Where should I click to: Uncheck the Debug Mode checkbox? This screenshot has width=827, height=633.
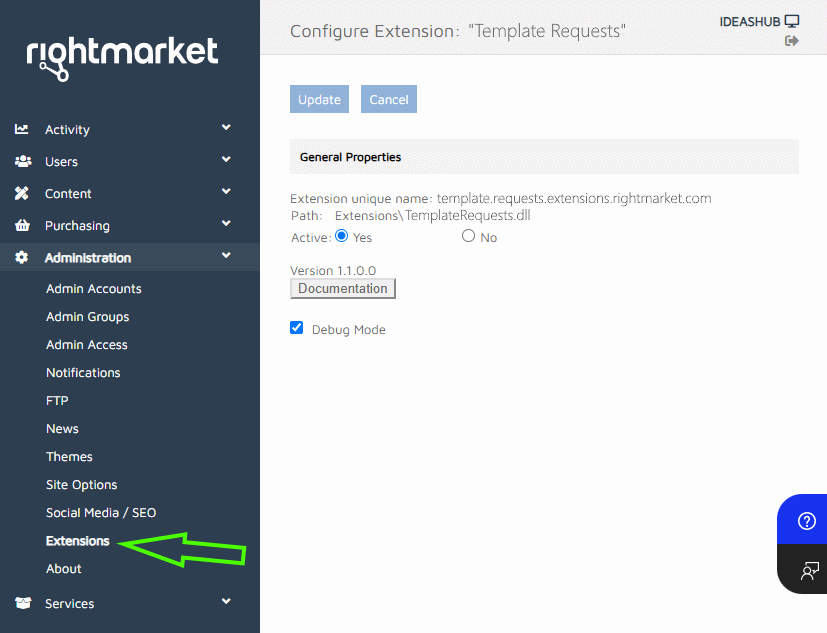pos(296,327)
